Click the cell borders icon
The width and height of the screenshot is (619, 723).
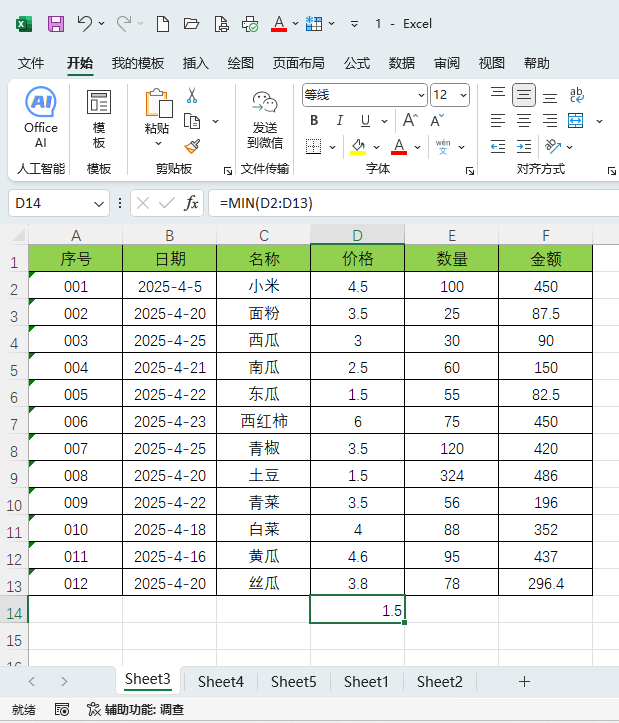pos(314,147)
